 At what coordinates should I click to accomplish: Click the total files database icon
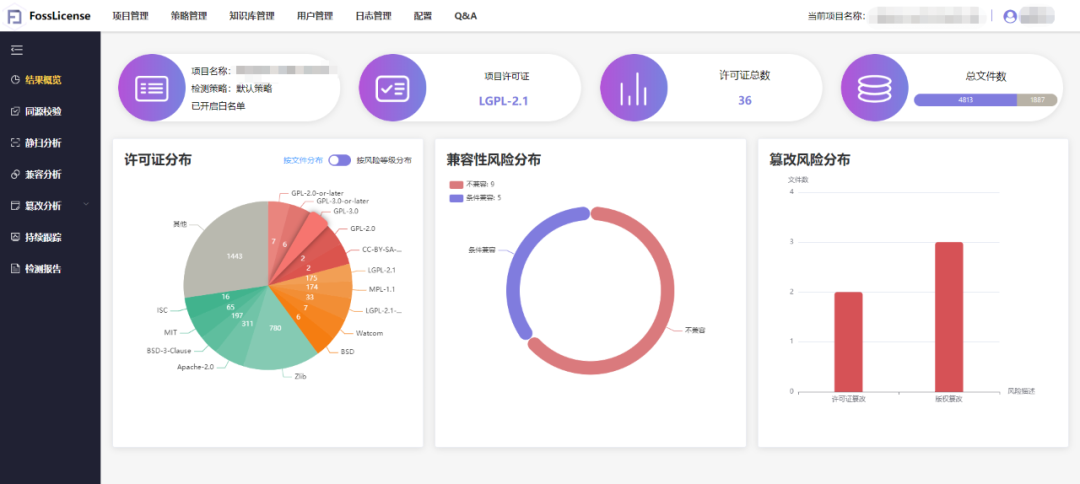874,87
